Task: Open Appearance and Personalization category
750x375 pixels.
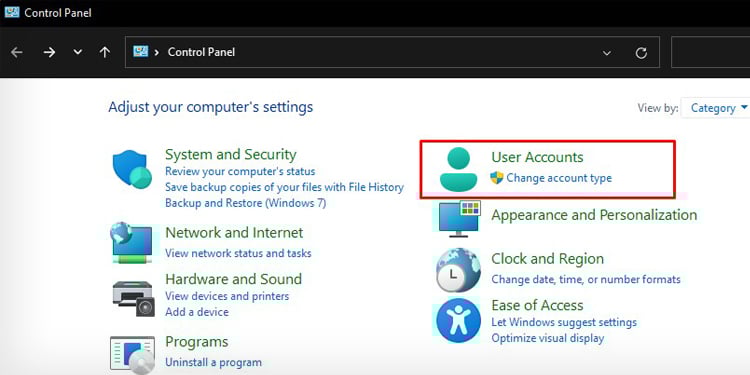Action: [x=594, y=215]
